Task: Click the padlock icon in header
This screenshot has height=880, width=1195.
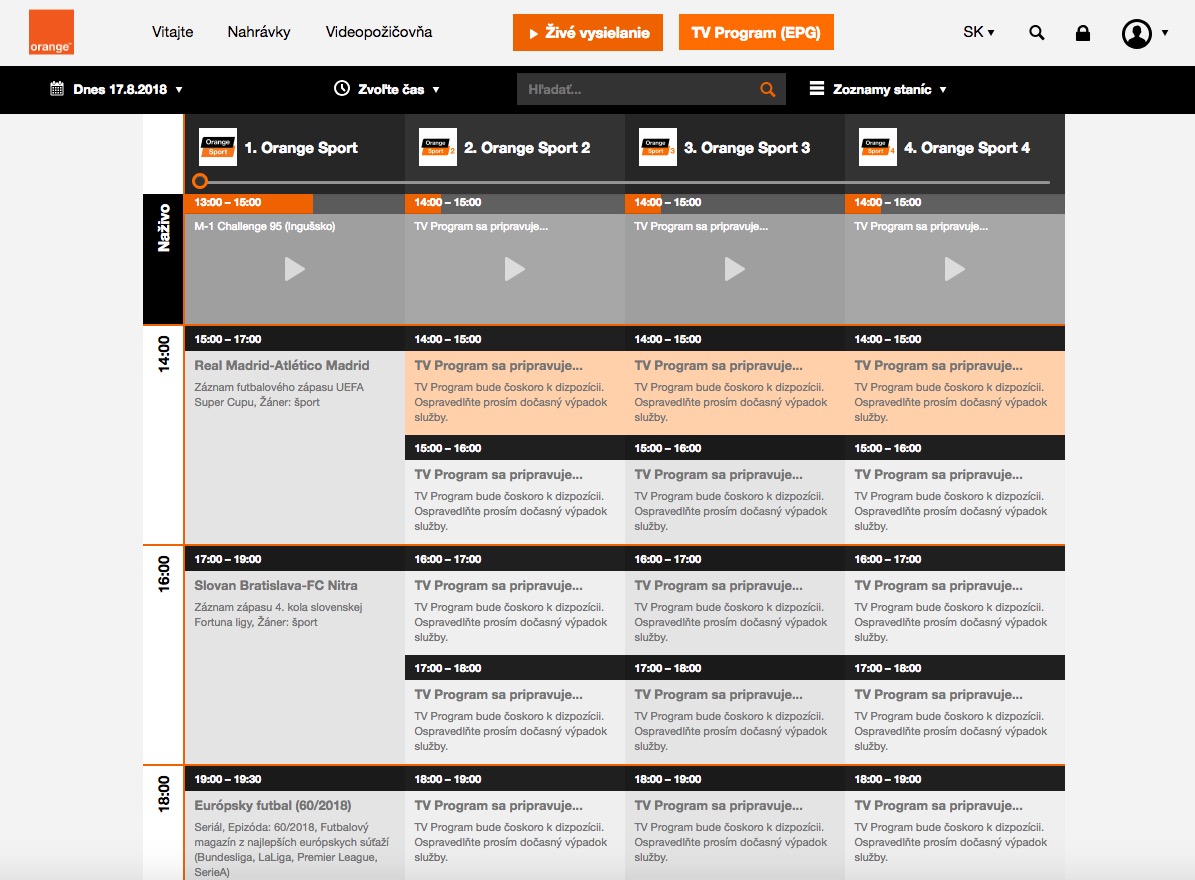Action: point(1082,33)
